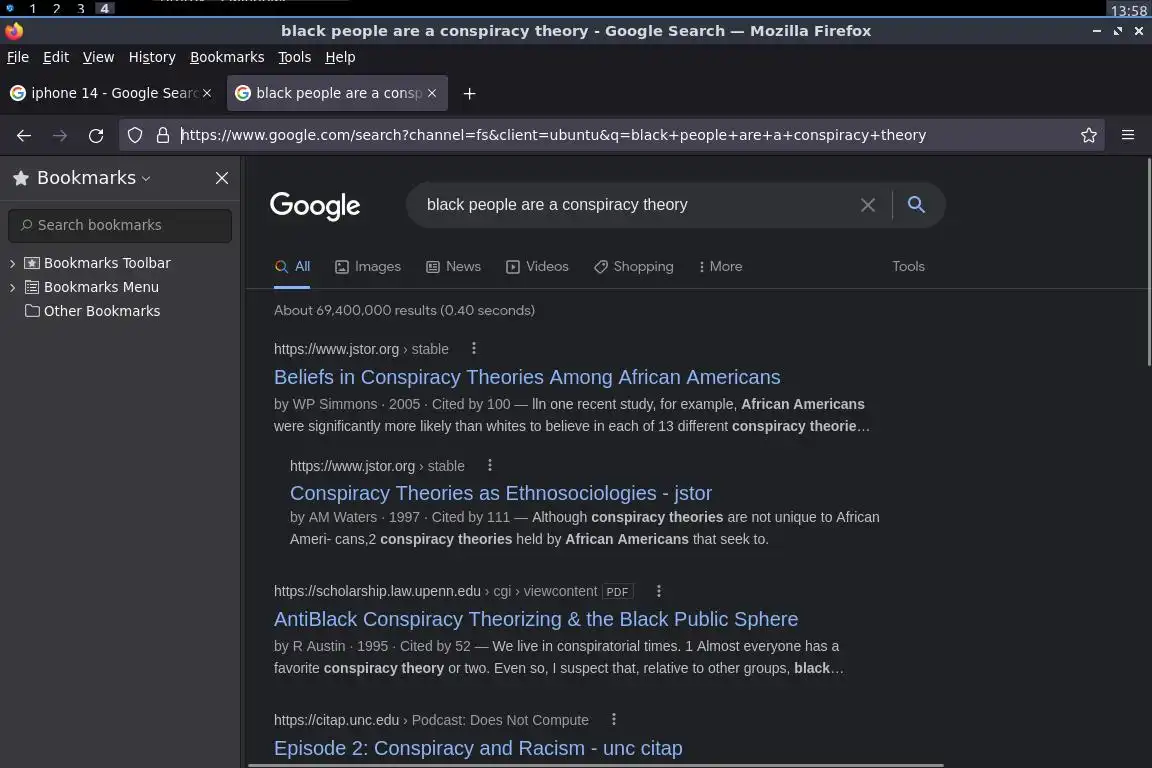
Task: Select the All results tab
Action: (292, 267)
